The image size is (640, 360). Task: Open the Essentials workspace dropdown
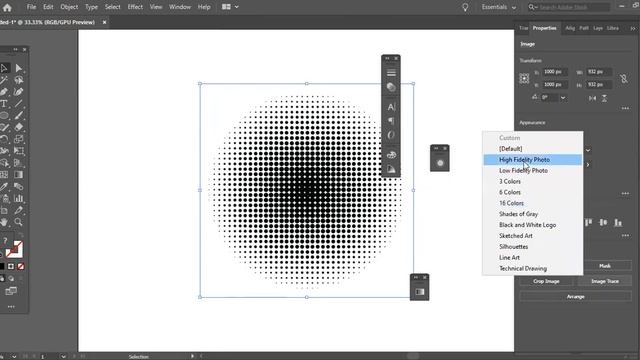coord(499,7)
